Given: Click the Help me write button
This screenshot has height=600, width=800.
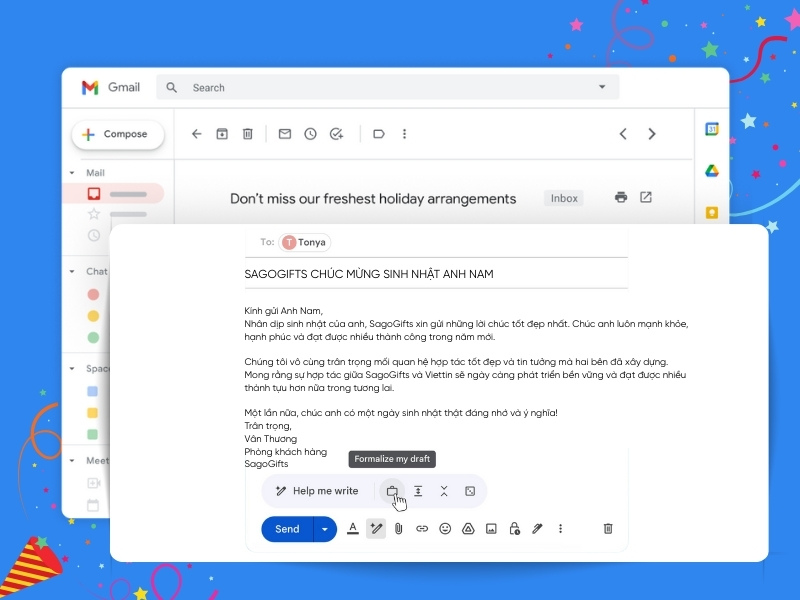Looking at the screenshot, I should click(317, 491).
